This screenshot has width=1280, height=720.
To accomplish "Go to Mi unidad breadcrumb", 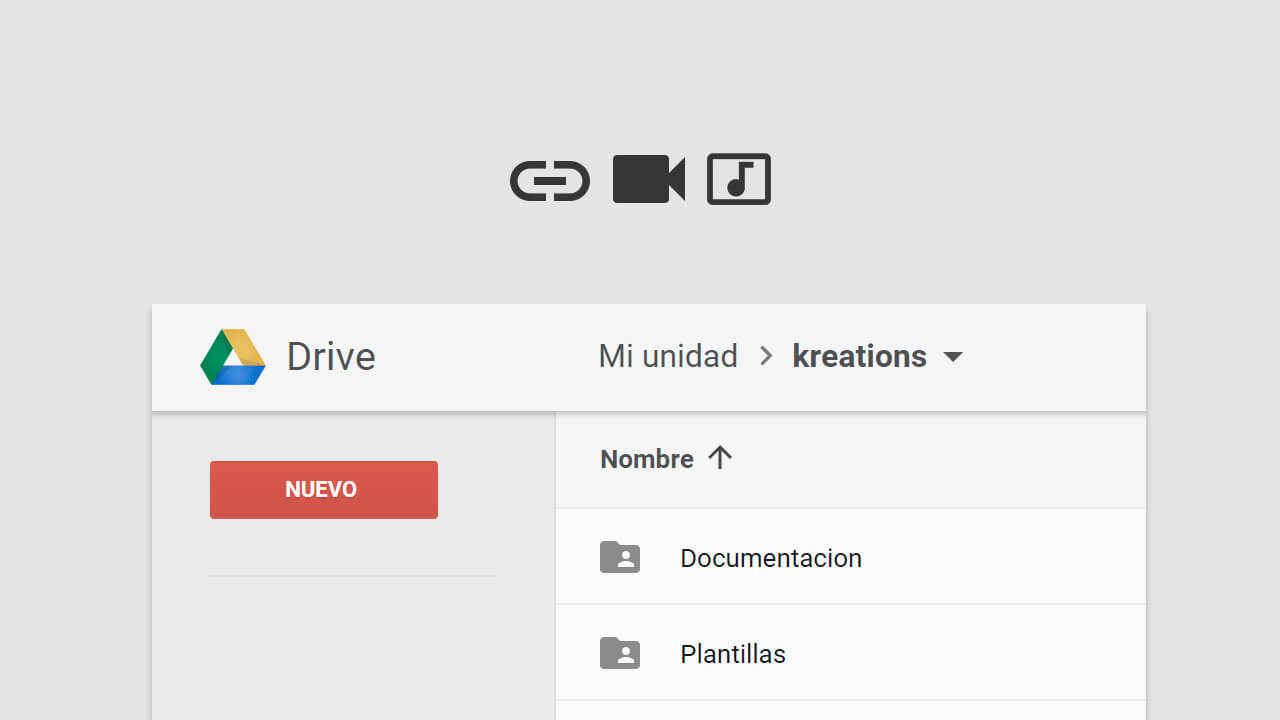I will pos(668,356).
